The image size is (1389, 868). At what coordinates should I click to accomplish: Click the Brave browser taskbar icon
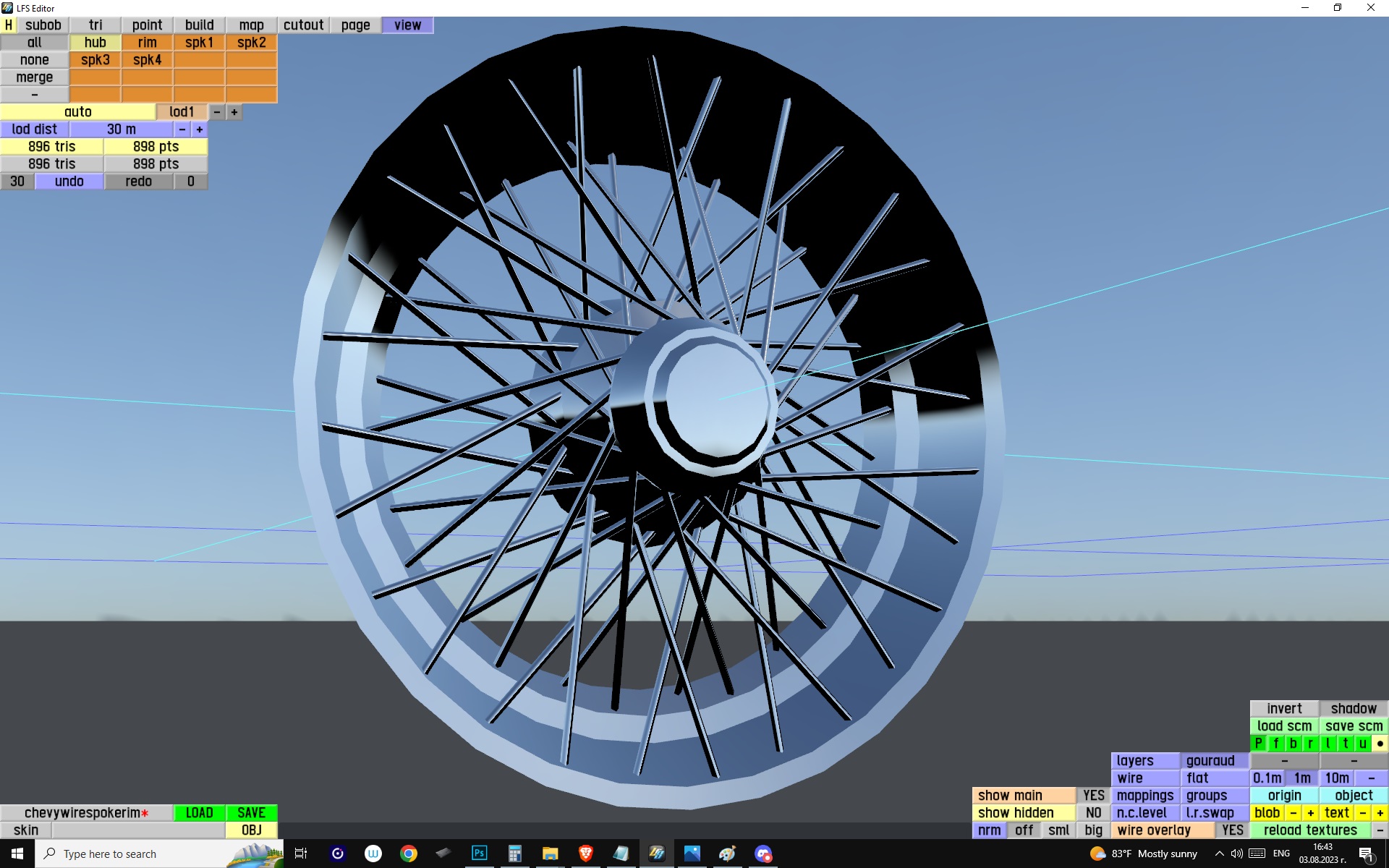pos(585,854)
